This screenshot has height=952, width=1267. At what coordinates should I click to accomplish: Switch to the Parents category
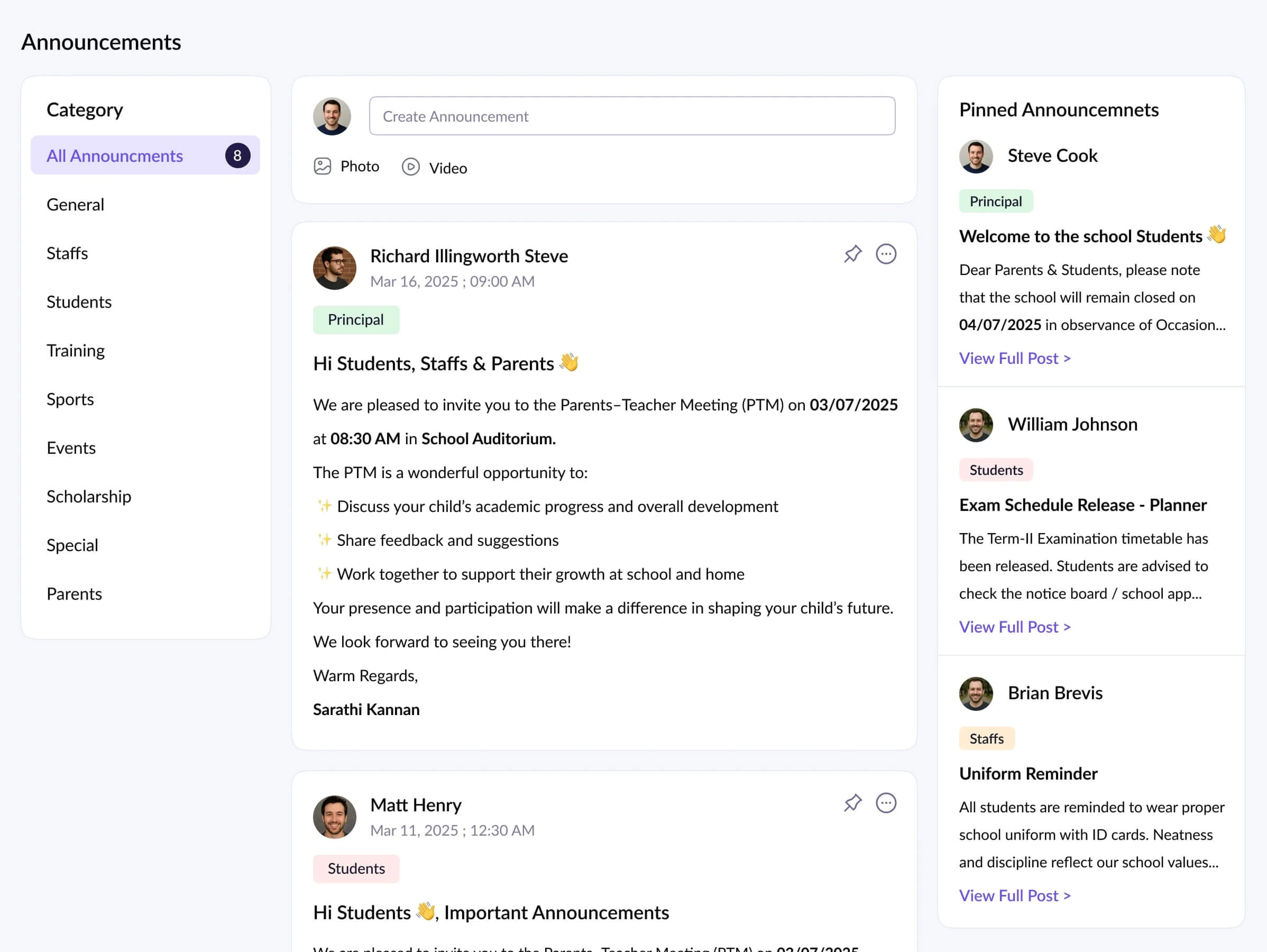[x=74, y=593]
